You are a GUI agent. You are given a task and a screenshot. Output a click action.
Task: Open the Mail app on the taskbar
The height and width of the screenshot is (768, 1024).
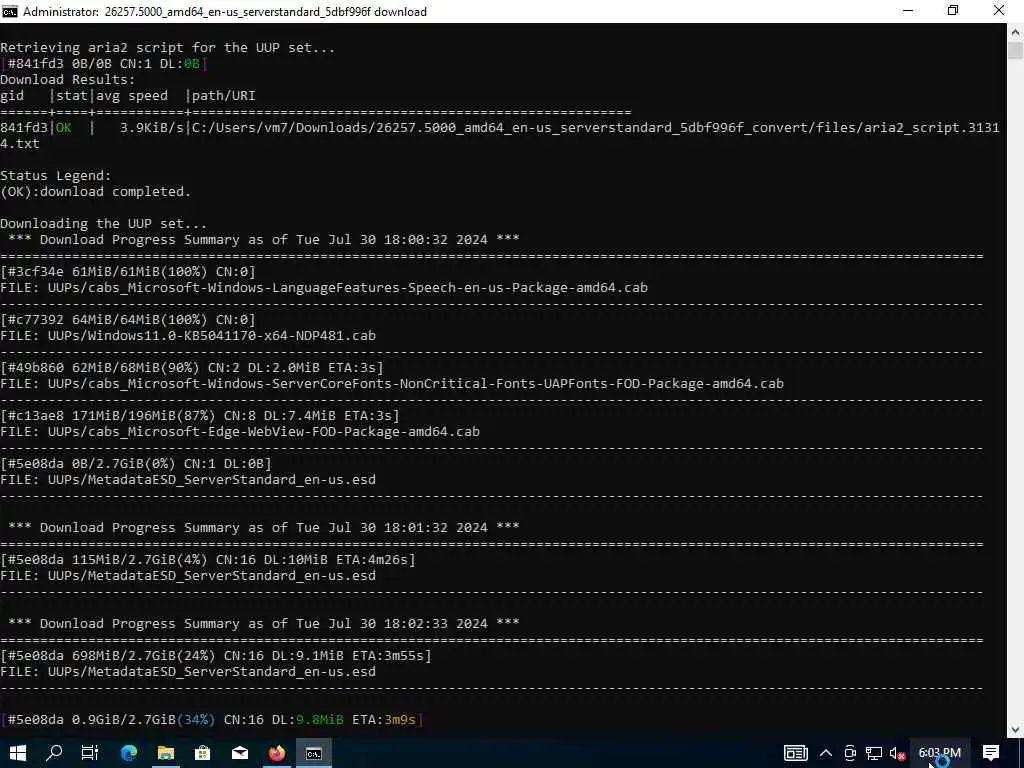[240, 753]
